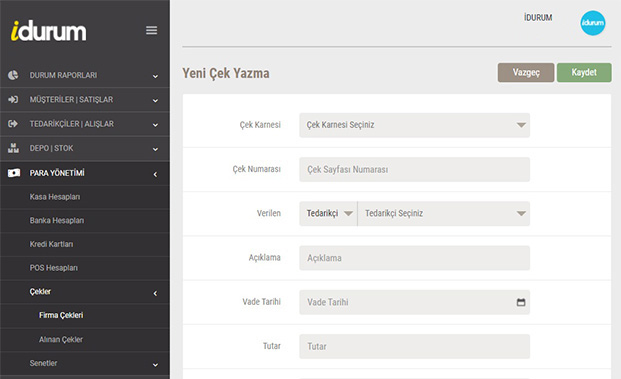Click the exit arrow icon beside Tedarikçiler | Alışlar
The image size is (621, 379).
(x=13, y=124)
